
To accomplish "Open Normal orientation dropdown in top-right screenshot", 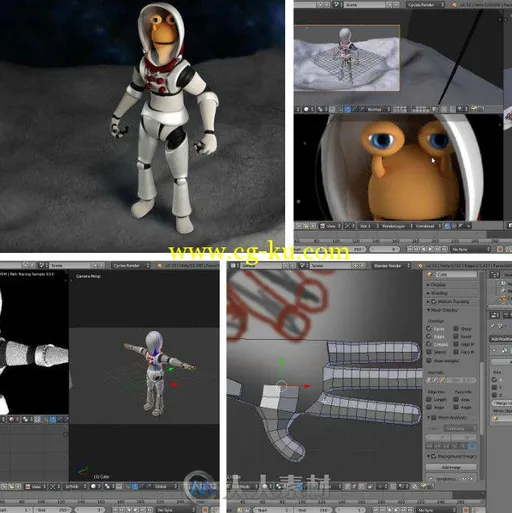I will (x=378, y=109).
